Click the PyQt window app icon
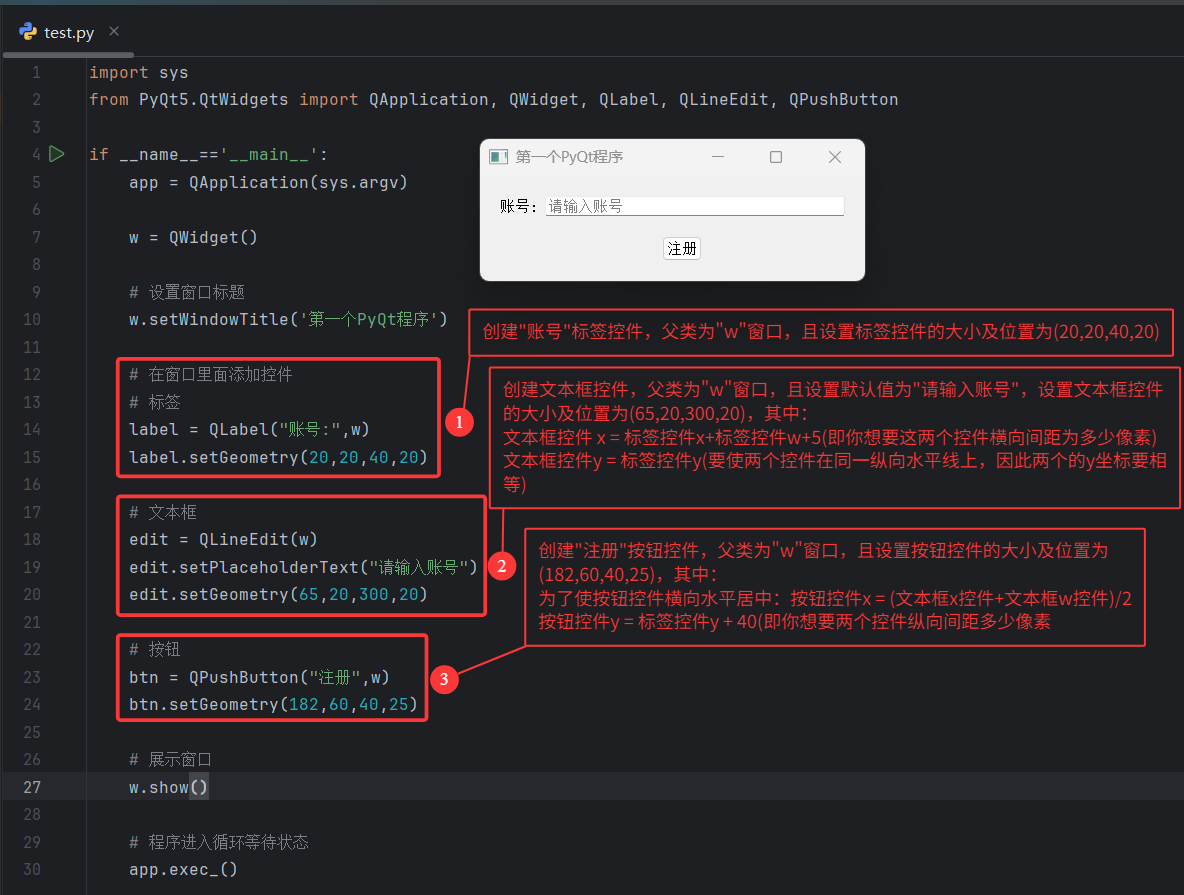The height and width of the screenshot is (895, 1184). coord(498,156)
